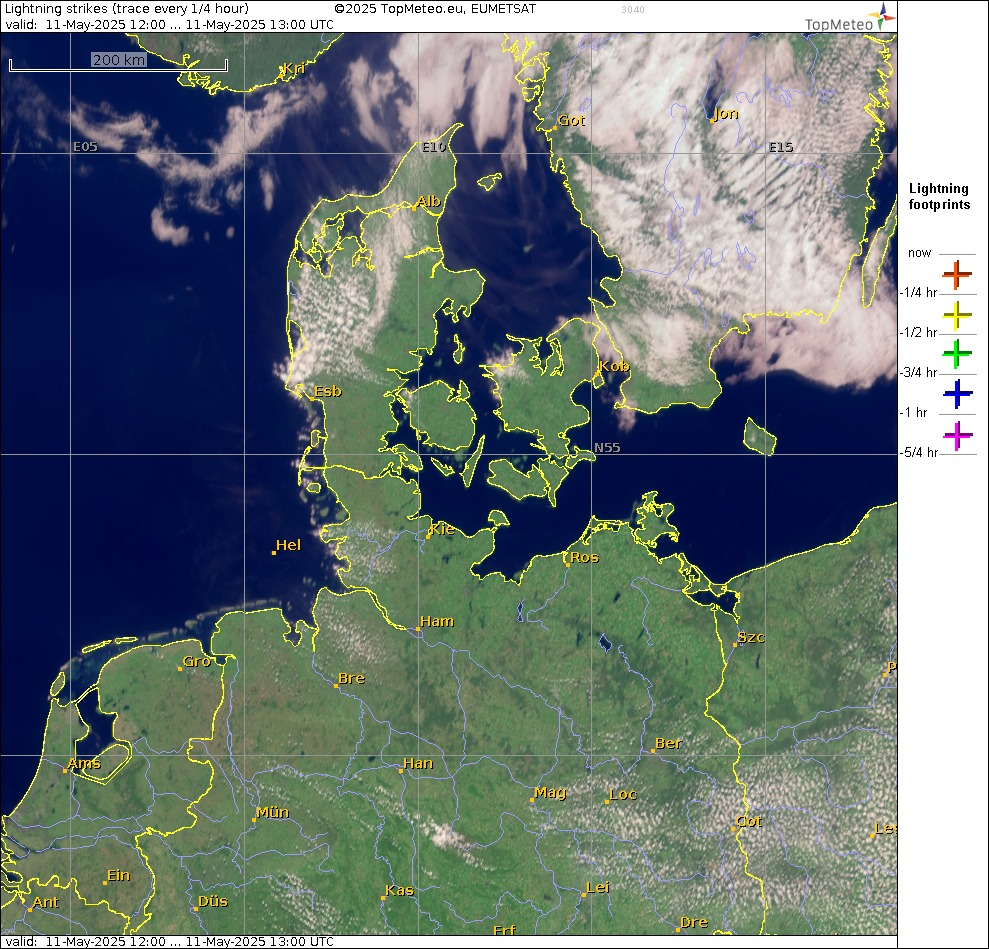Click the N55 latitude label
The height and width of the screenshot is (949, 989).
tap(607, 447)
